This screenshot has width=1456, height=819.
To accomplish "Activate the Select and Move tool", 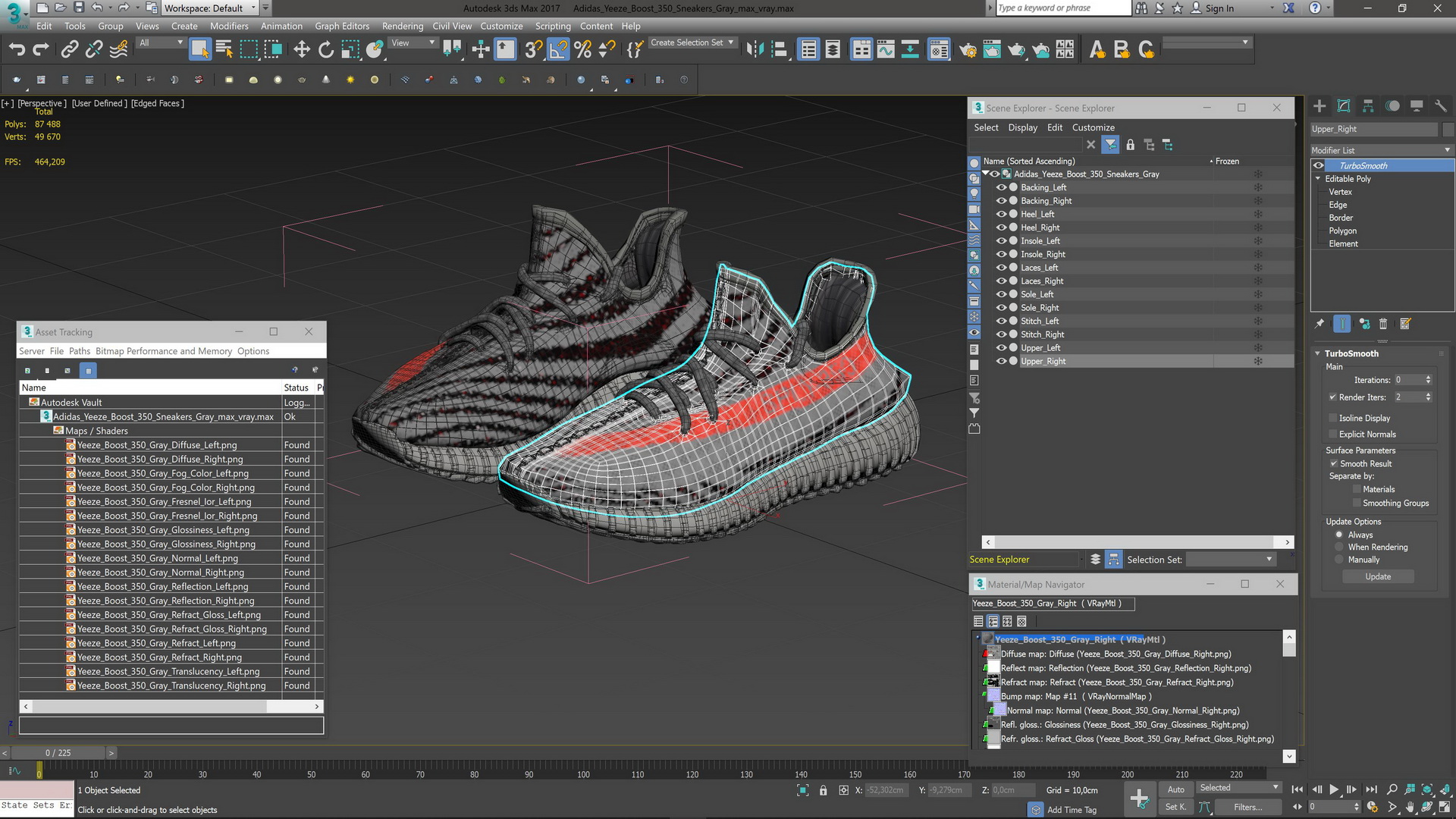I will 302,50.
